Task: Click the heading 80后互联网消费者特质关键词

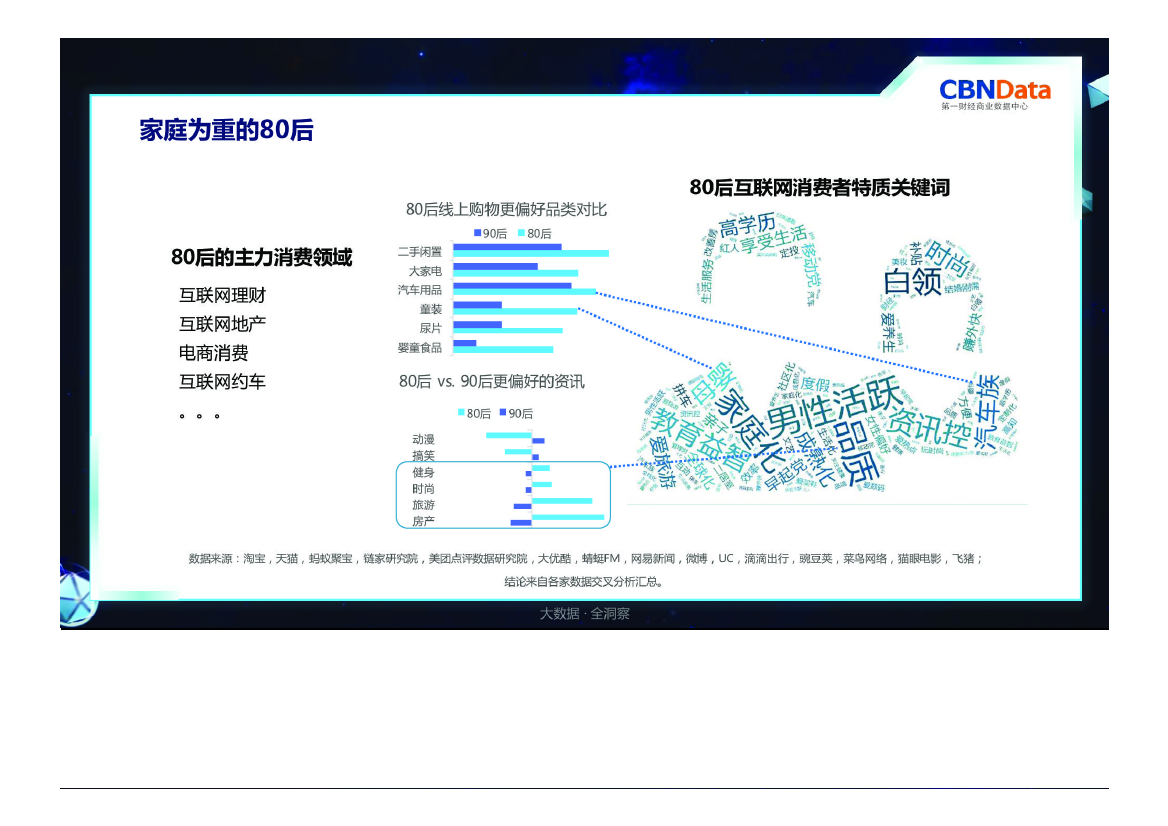Action: tap(819, 187)
